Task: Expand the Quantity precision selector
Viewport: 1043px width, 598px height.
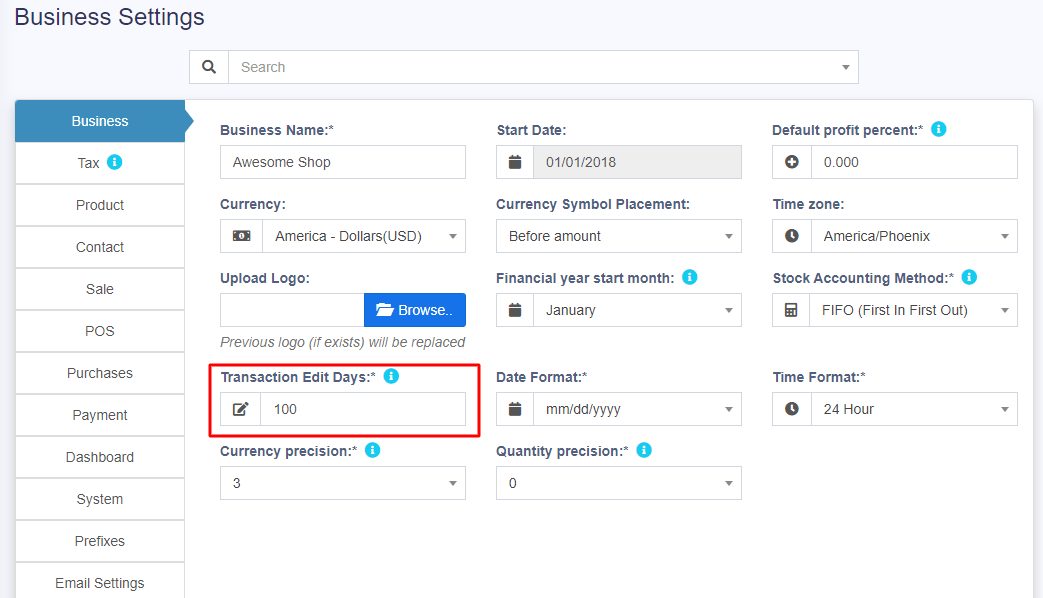Action: pos(618,483)
